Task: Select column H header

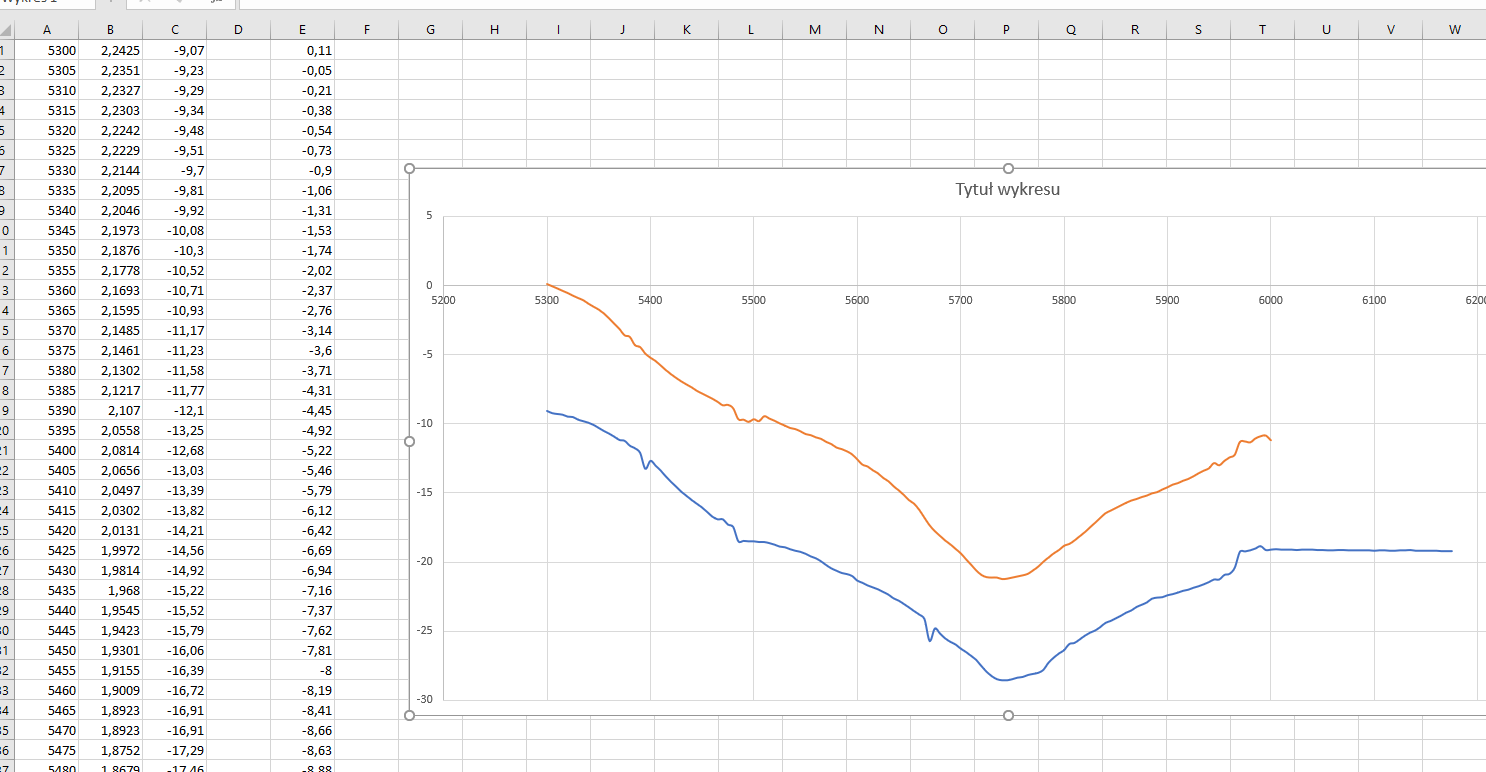Action: (494, 30)
